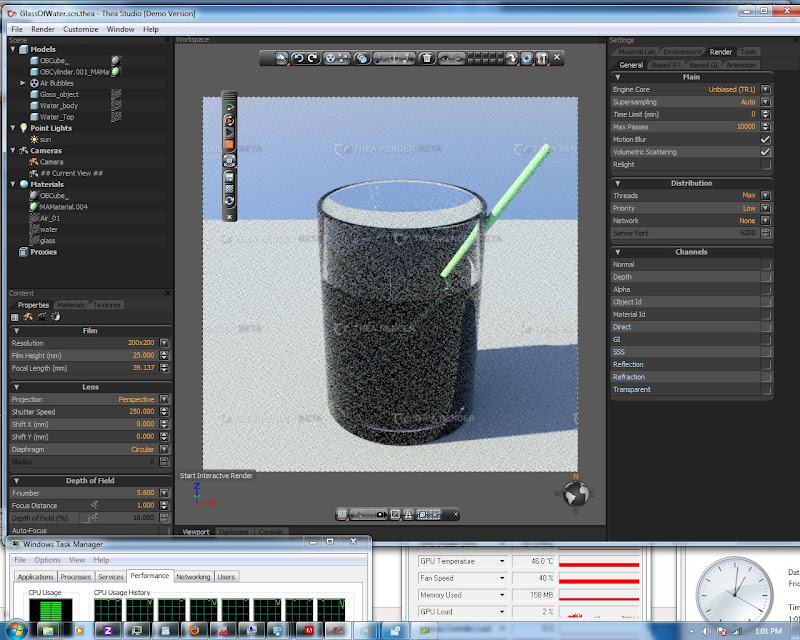The height and width of the screenshot is (640, 800).
Task: Switch to the Darkroom tab
Action: pos(233,532)
